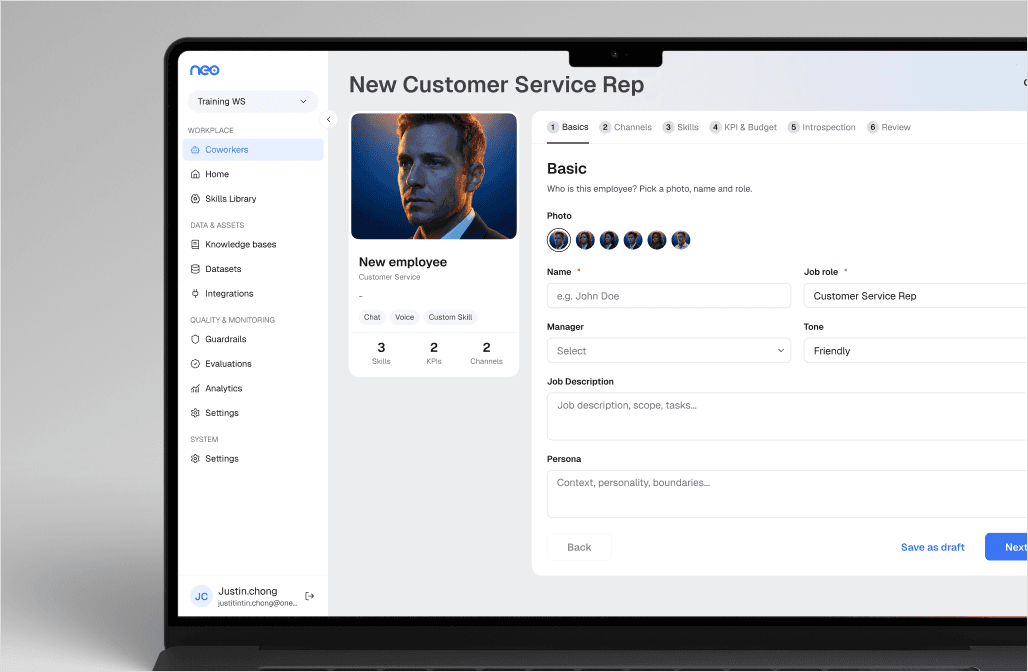
Task: Click the New employee name heading
Action: click(x=403, y=262)
